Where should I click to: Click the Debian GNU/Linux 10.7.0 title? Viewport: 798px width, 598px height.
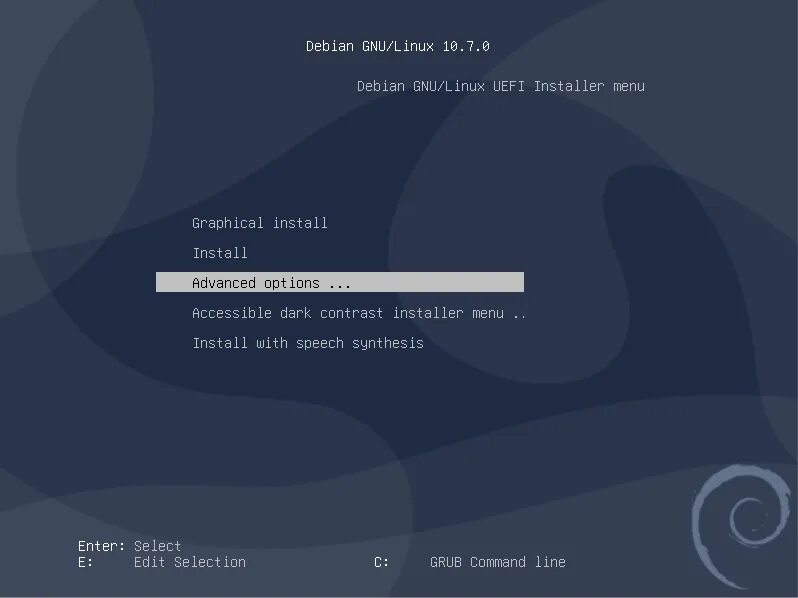pos(397,46)
